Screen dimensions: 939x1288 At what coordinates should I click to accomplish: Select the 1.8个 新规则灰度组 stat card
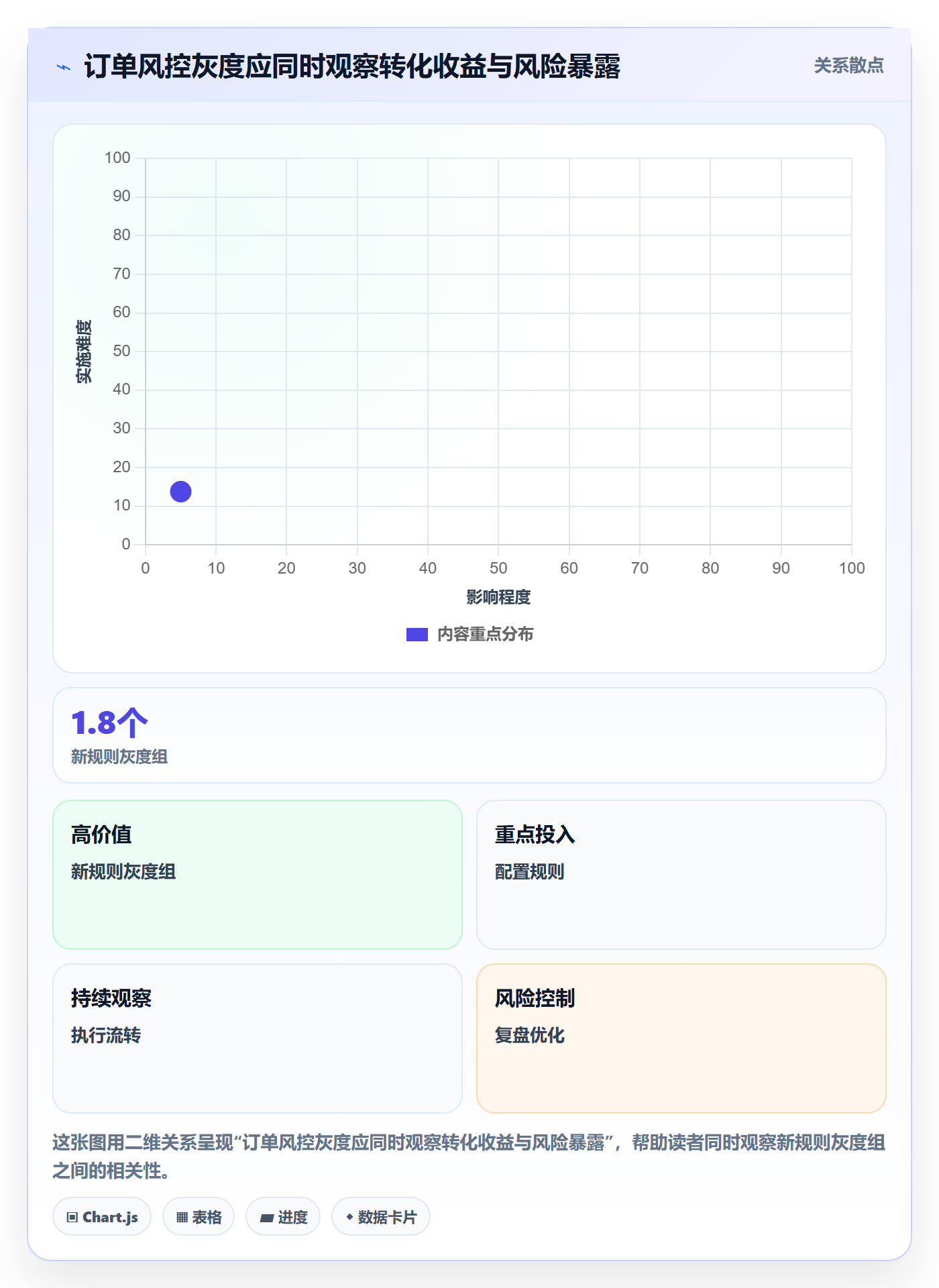click(469, 735)
